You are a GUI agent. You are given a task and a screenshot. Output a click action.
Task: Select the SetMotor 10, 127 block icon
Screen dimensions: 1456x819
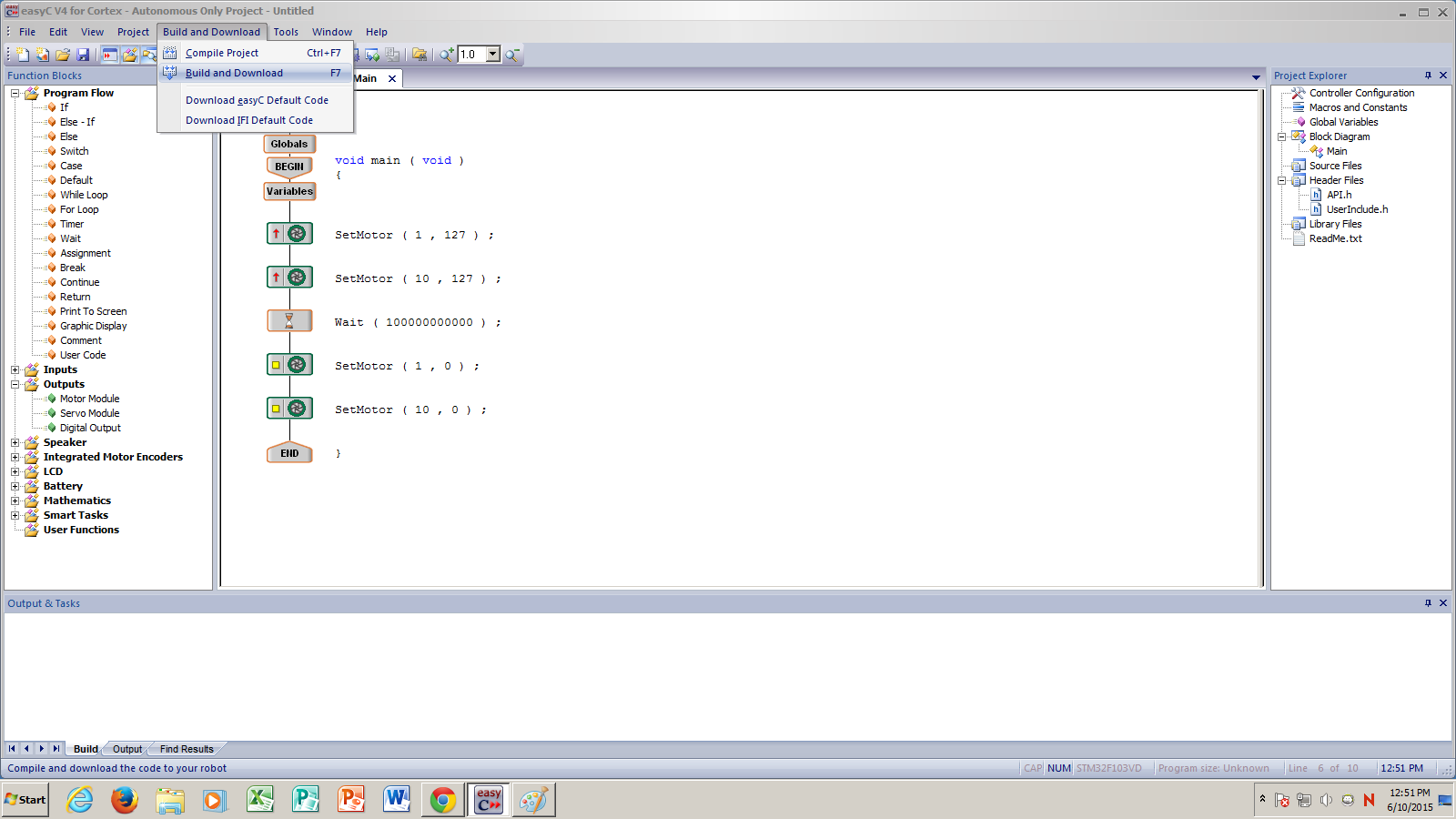point(289,278)
